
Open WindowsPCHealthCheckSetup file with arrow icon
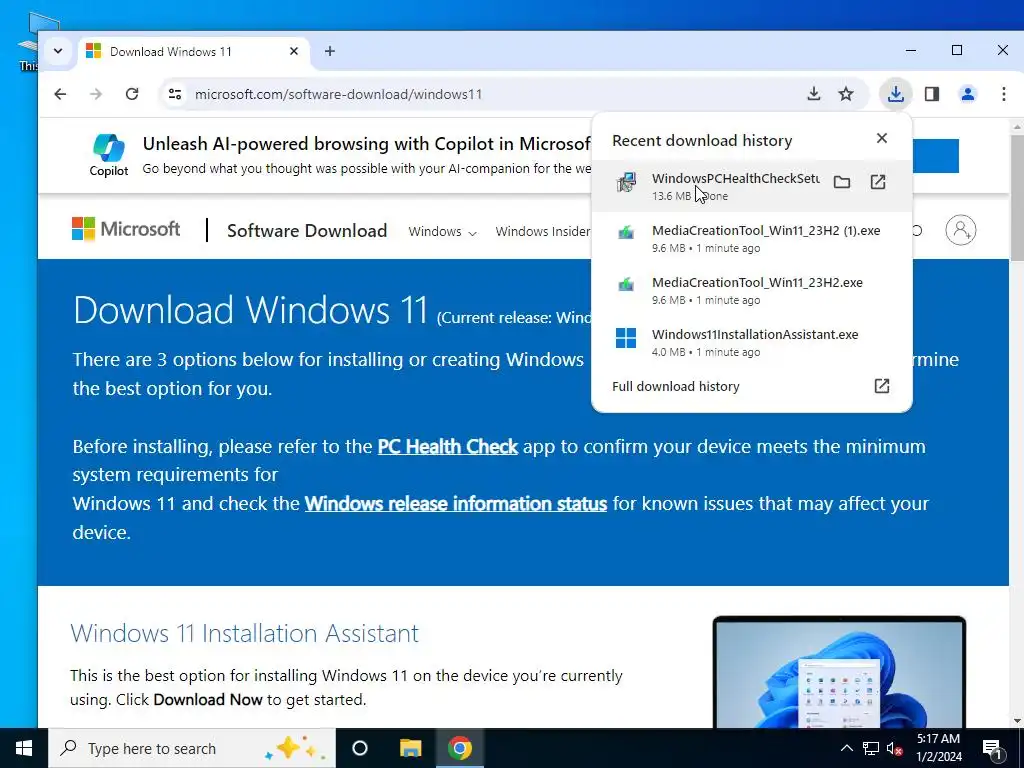click(x=878, y=182)
